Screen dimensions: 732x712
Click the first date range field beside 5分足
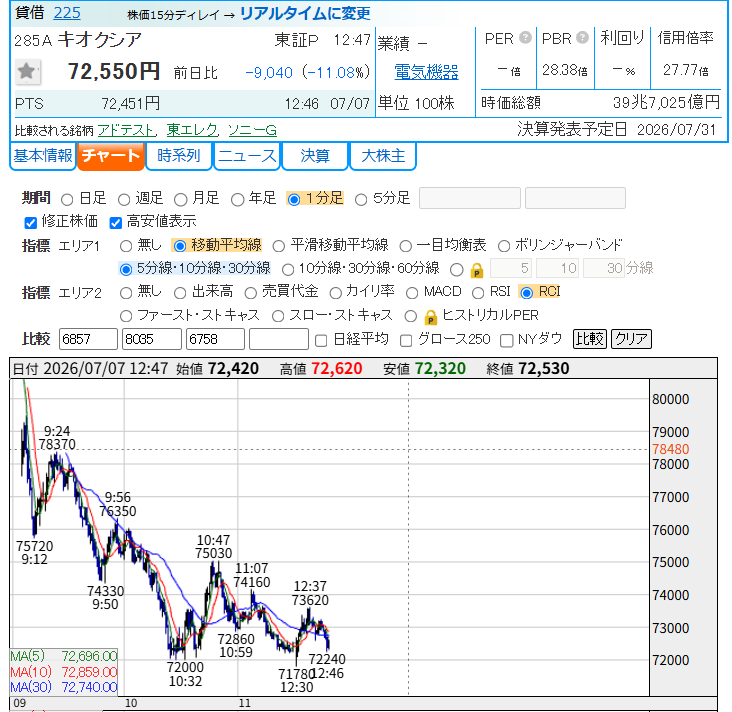click(470, 198)
